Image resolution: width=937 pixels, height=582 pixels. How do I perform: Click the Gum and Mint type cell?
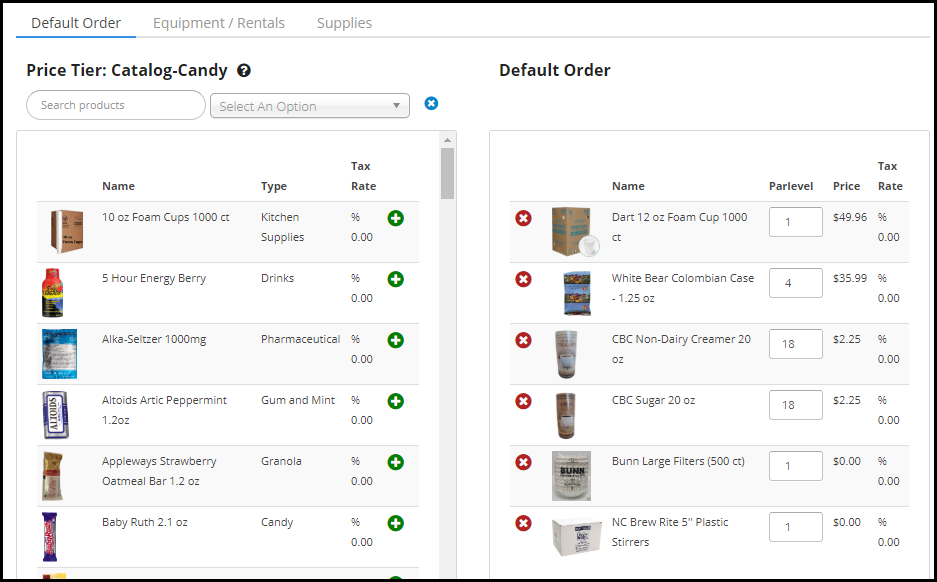pyautogui.click(x=298, y=400)
